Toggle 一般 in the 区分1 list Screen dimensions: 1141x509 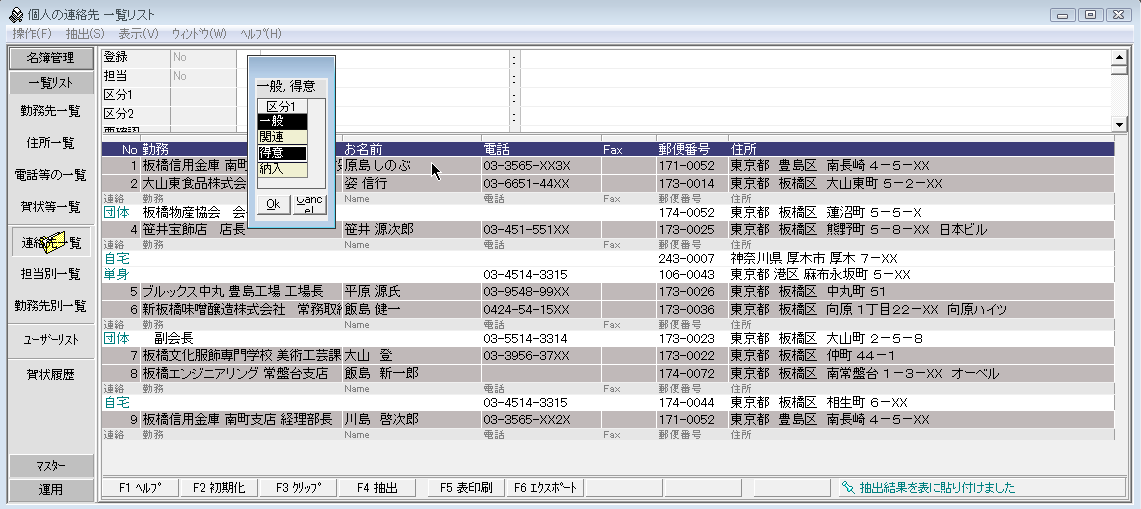coord(282,121)
